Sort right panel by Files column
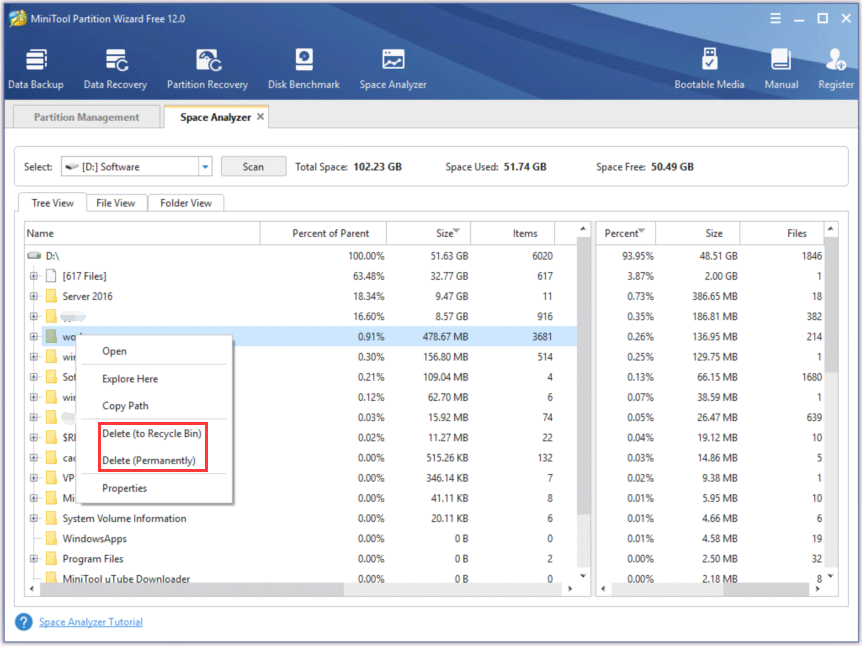Image resolution: width=862 pixels, height=647 pixels. click(x=782, y=233)
